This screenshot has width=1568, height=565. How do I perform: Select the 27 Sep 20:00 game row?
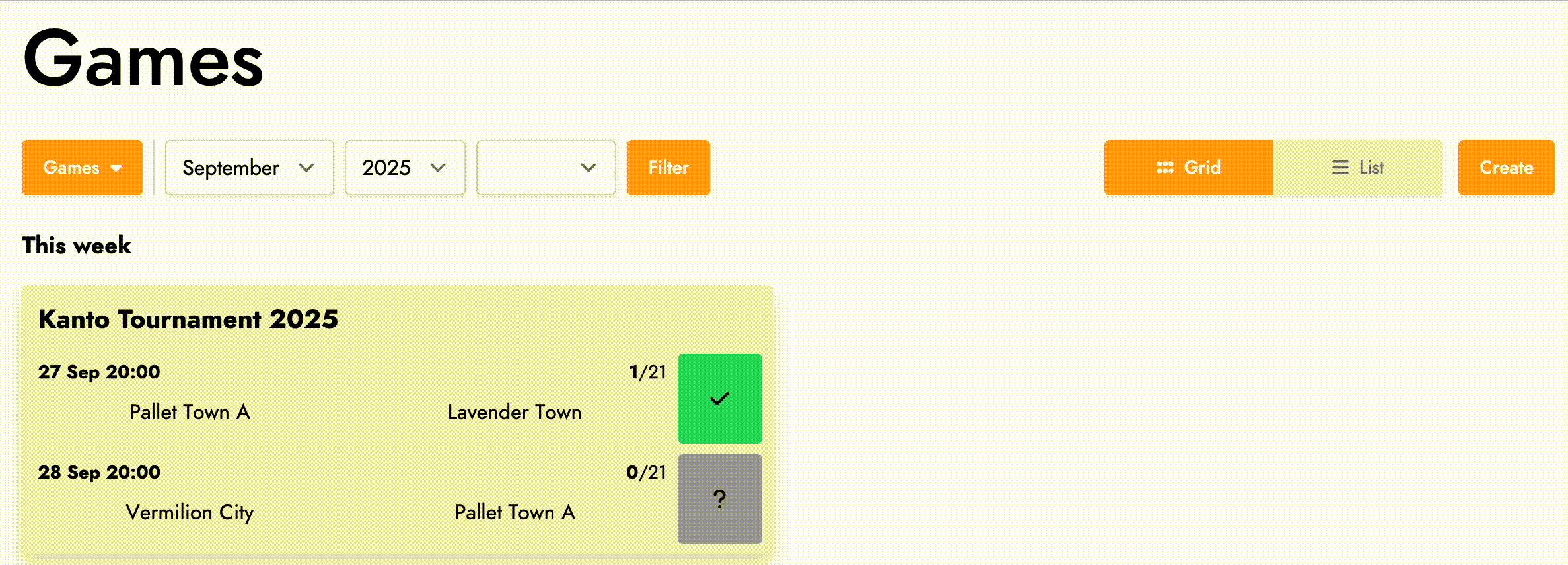[x=350, y=396]
